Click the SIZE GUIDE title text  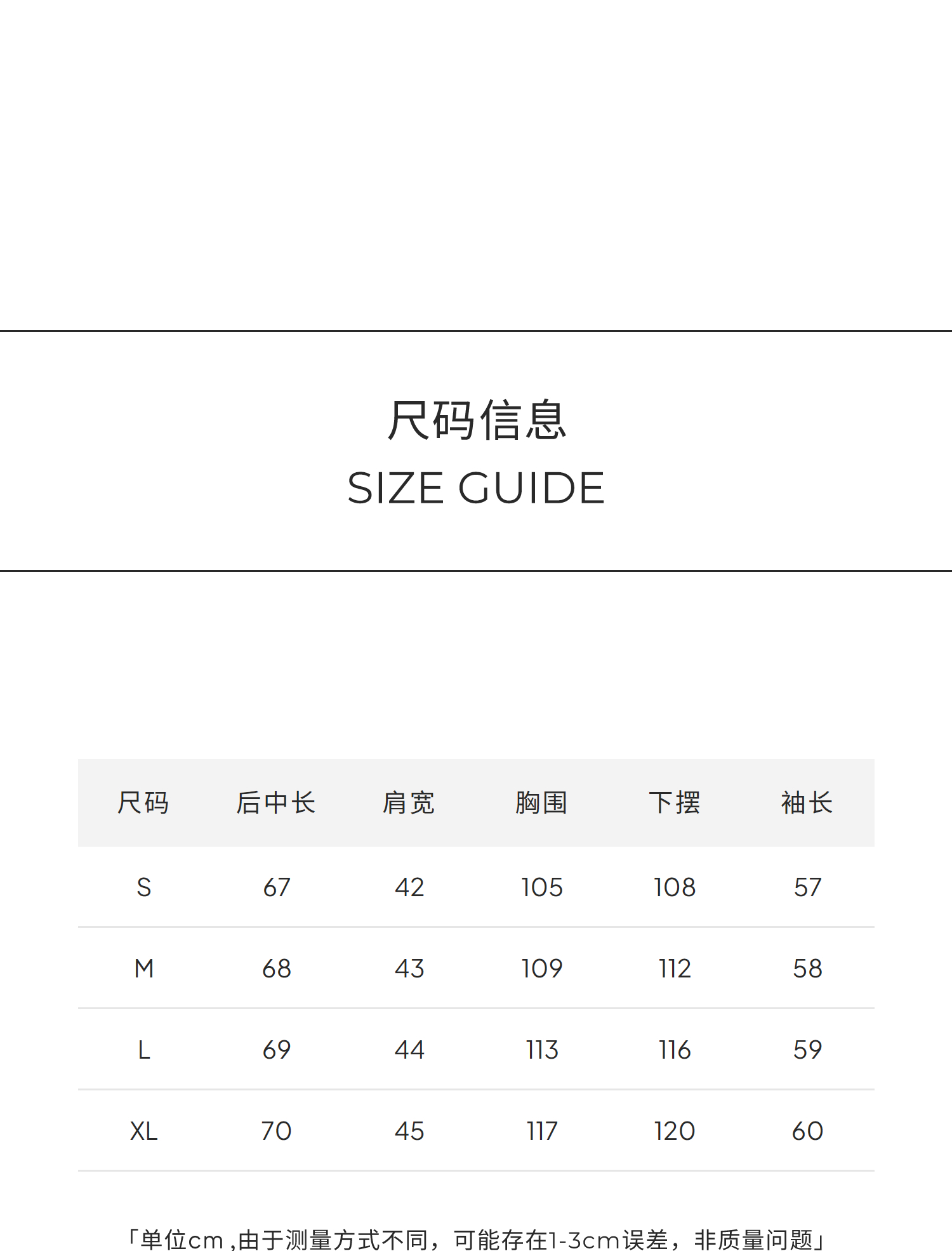tap(476, 488)
